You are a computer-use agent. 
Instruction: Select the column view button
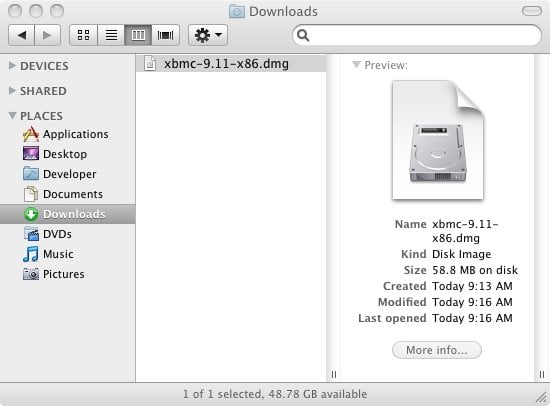pyautogui.click(x=138, y=35)
